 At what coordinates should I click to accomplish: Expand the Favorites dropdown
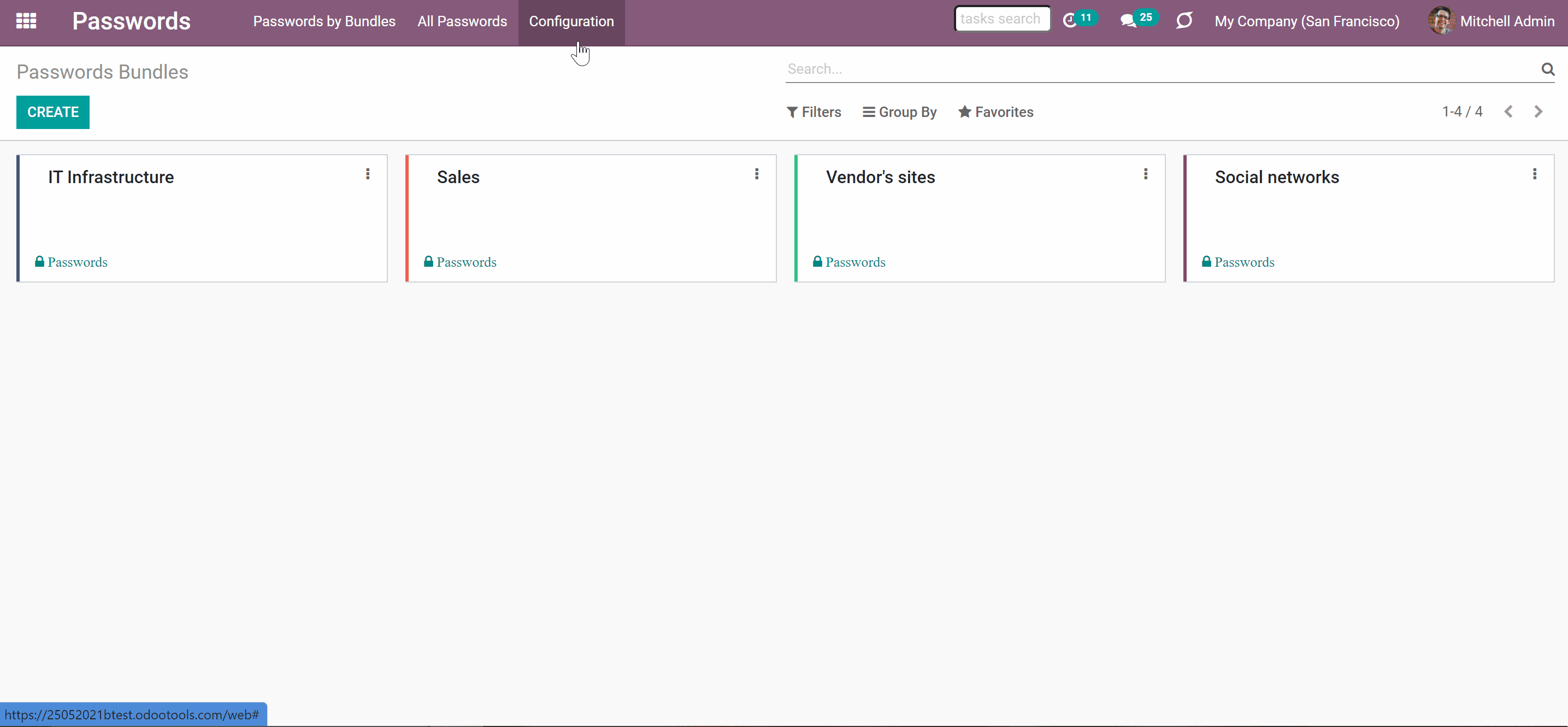pos(996,112)
